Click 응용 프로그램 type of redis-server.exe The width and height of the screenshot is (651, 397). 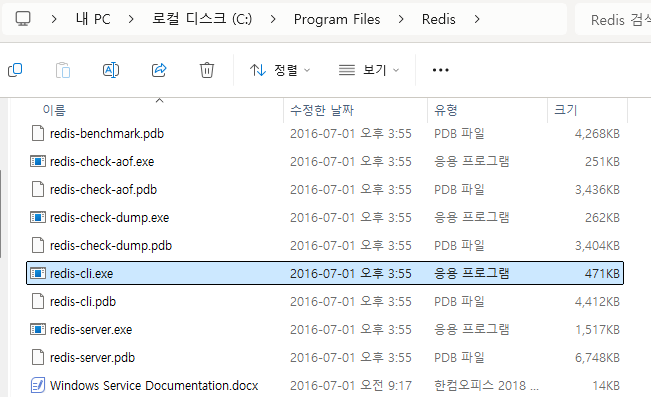(x=472, y=329)
